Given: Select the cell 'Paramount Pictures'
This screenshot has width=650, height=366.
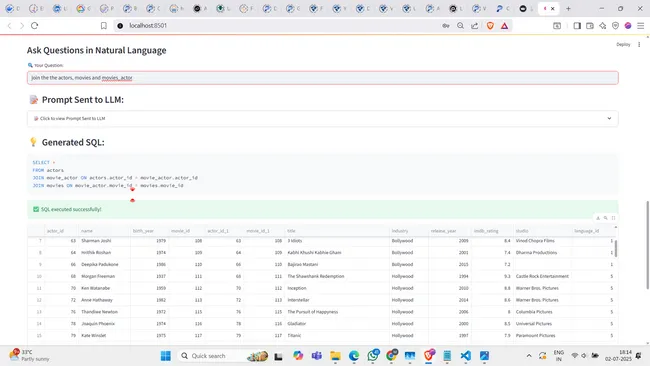Looking at the screenshot, I should 542,335.
